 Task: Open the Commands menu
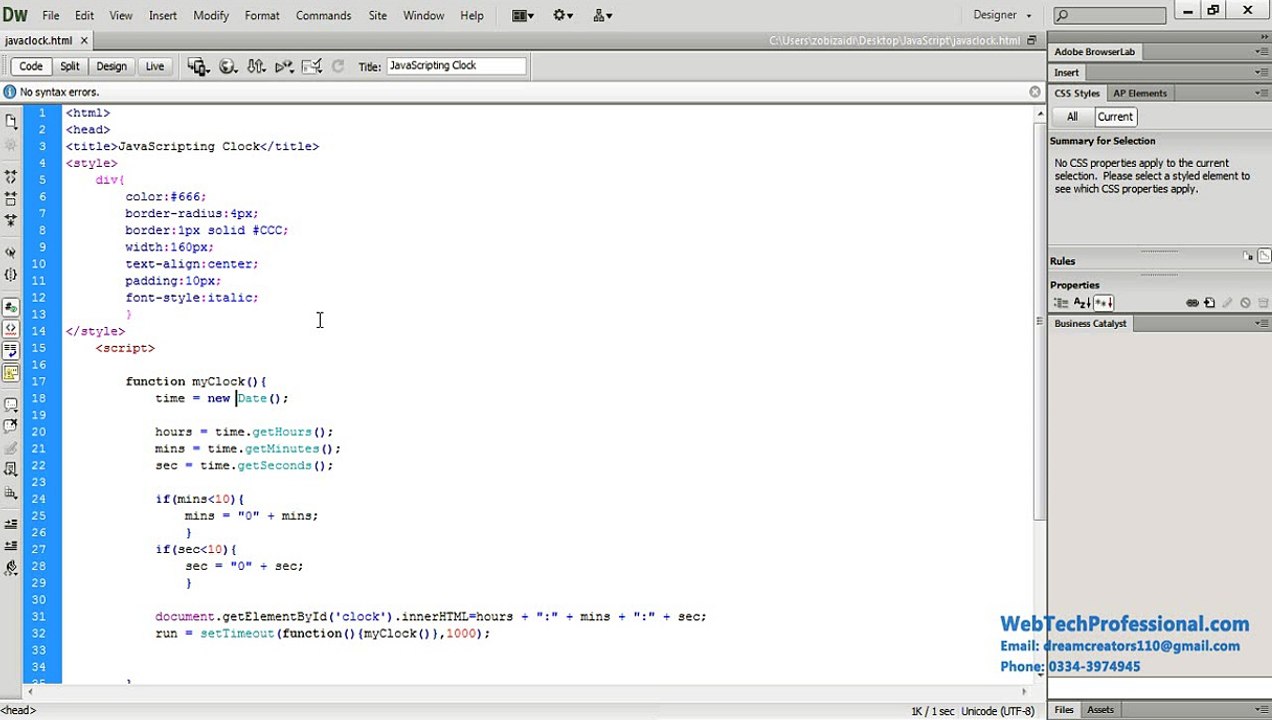[x=323, y=15]
